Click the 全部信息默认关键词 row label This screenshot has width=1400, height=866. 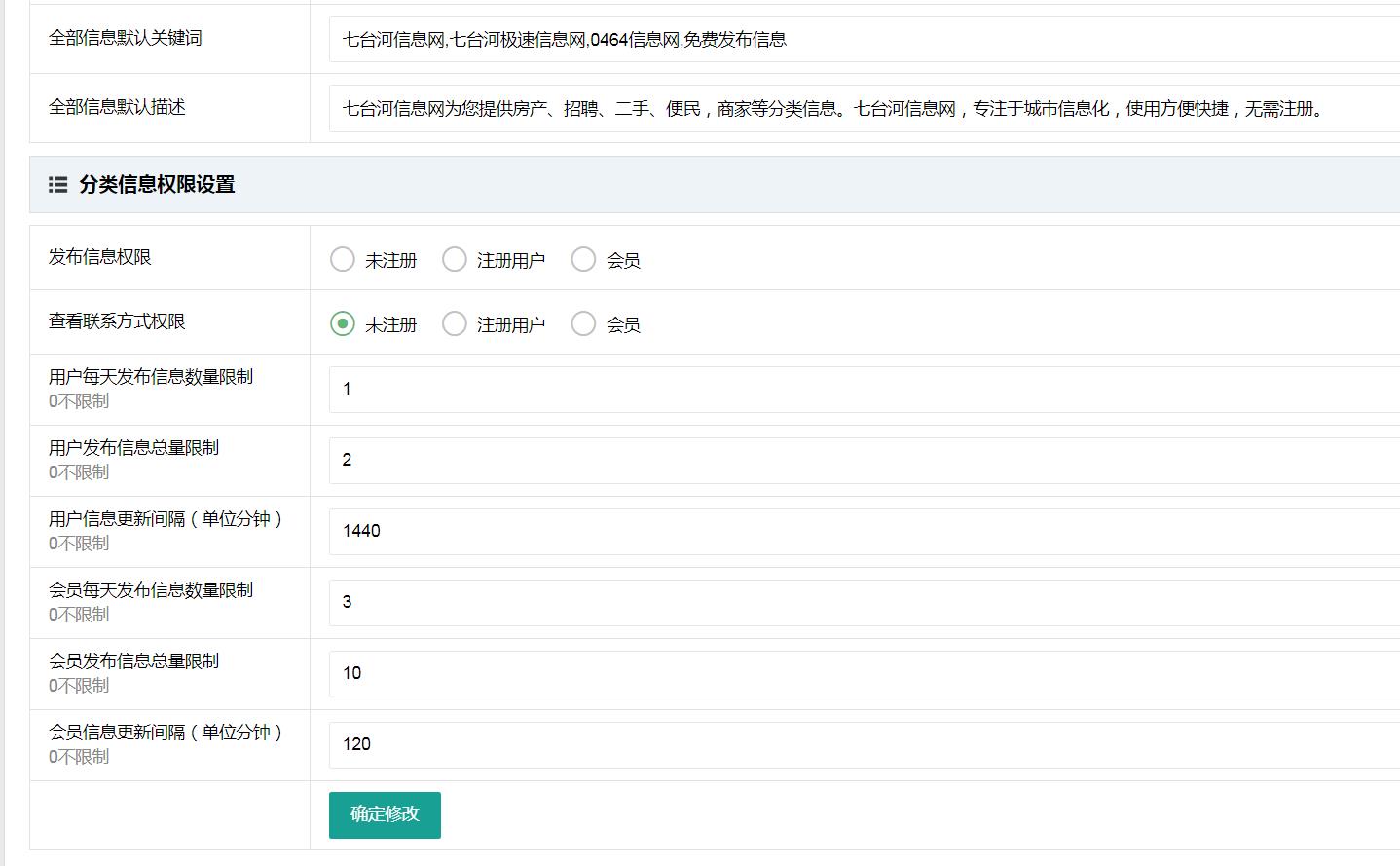point(126,38)
